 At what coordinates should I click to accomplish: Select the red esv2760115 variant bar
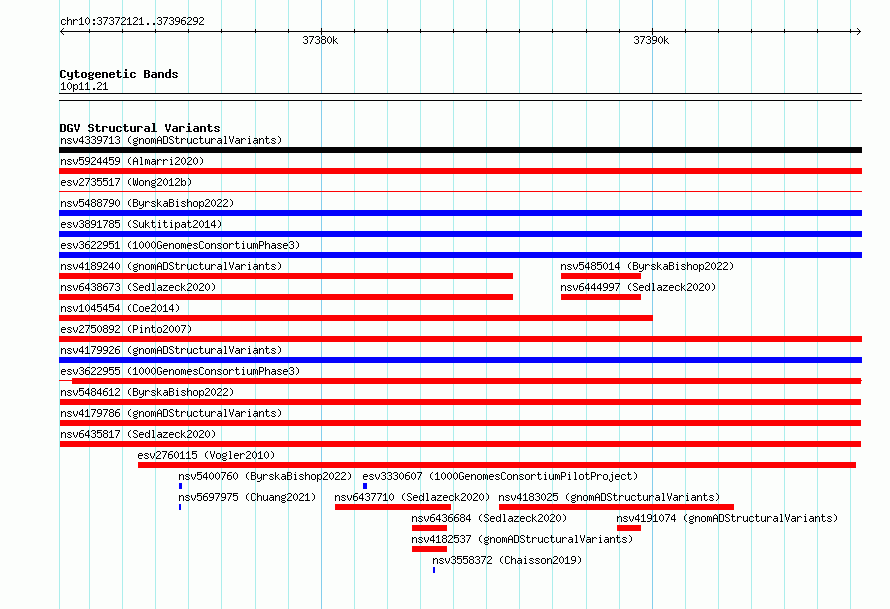tap(497, 465)
